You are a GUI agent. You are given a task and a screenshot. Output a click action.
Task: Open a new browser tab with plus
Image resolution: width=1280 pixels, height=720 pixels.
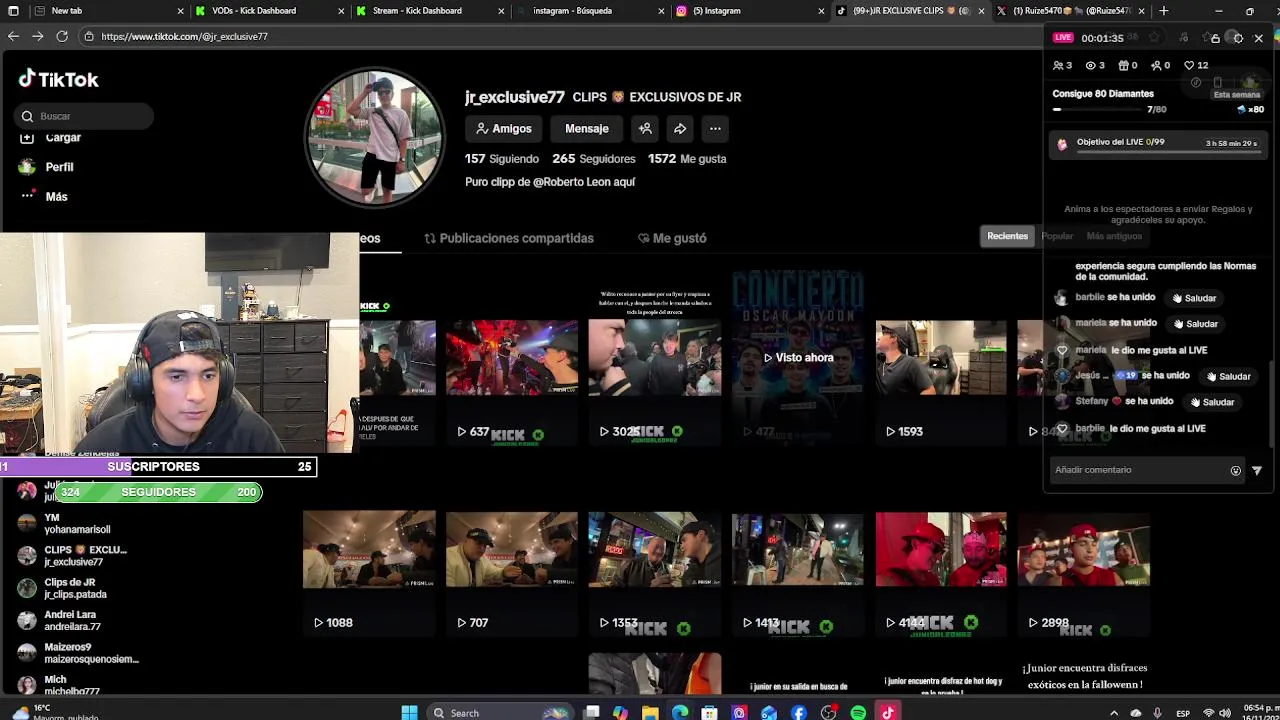[x=1163, y=11]
